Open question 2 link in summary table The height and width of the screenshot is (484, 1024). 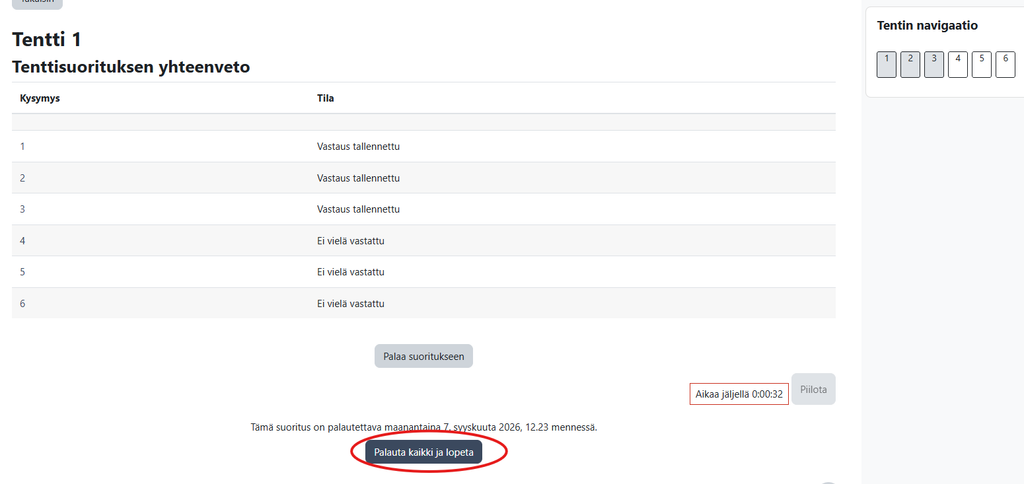(22, 178)
